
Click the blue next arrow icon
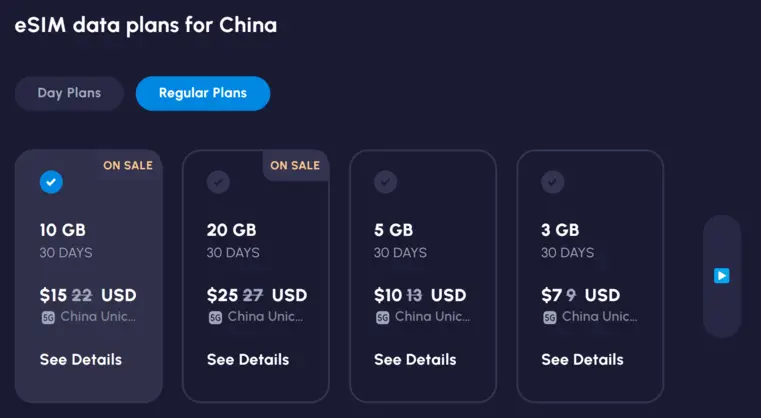721,276
